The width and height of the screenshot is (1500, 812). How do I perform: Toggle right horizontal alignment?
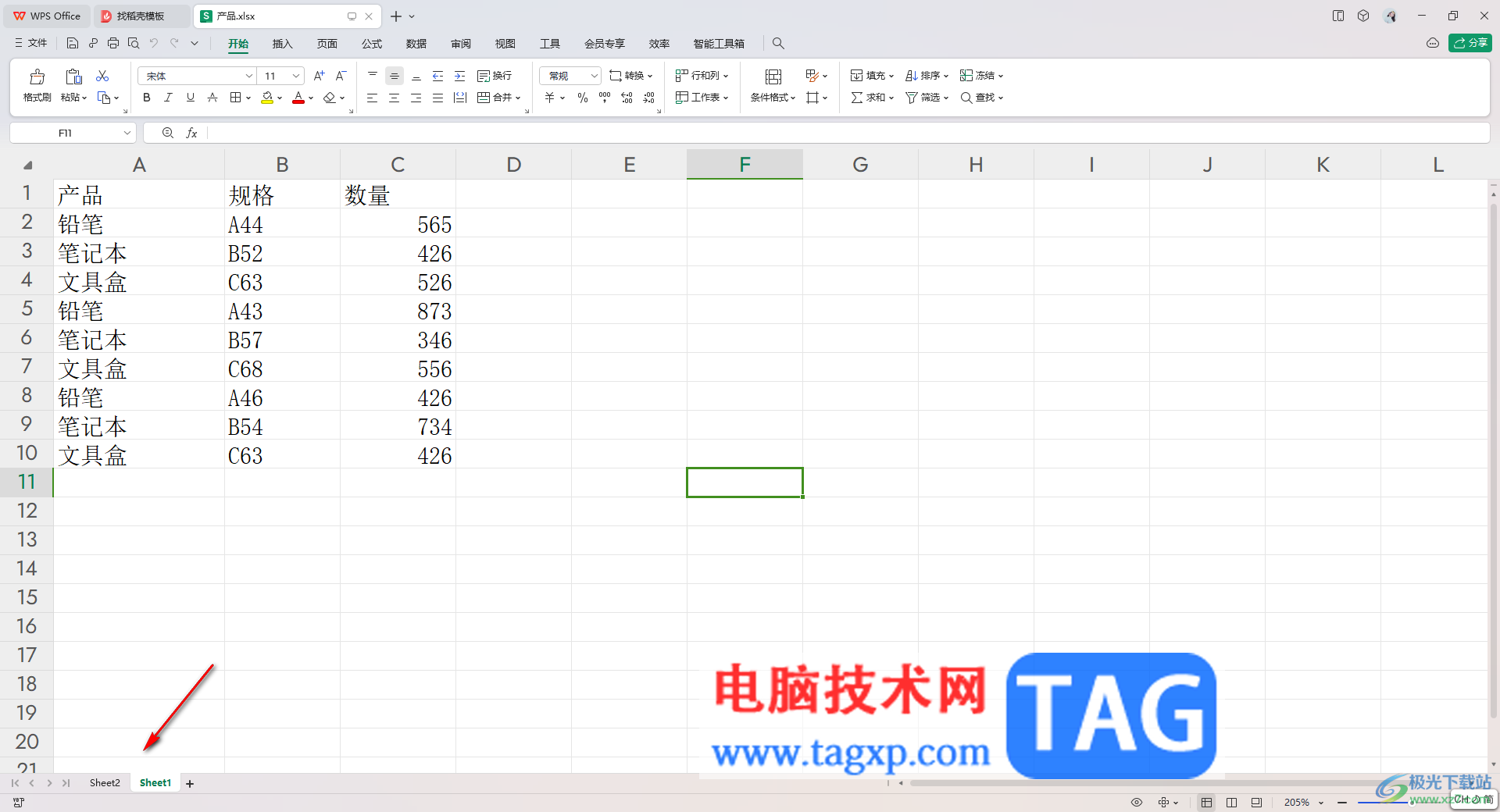(x=416, y=98)
